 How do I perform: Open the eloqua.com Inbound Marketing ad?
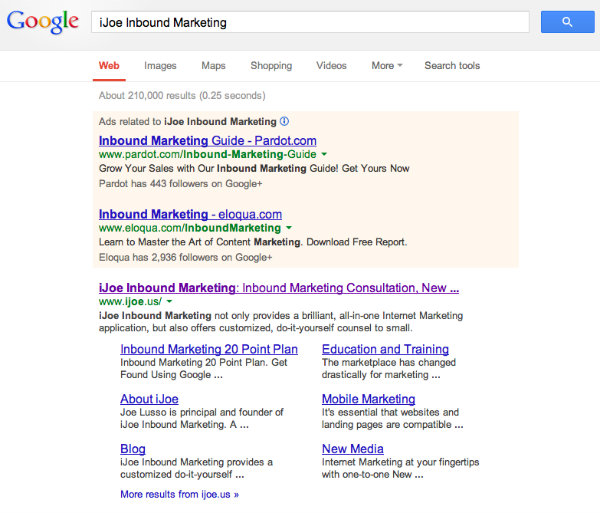tap(190, 214)
